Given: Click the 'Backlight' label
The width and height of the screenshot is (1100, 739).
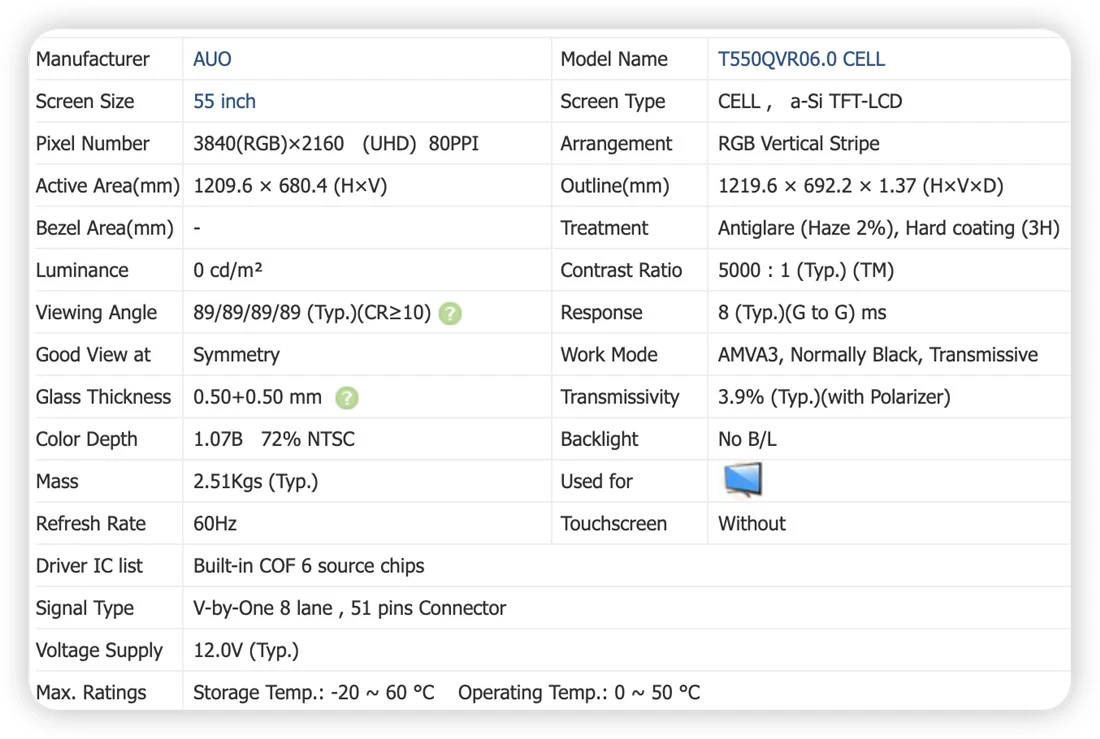Looking at the screenshot, I should pos(599,439).
